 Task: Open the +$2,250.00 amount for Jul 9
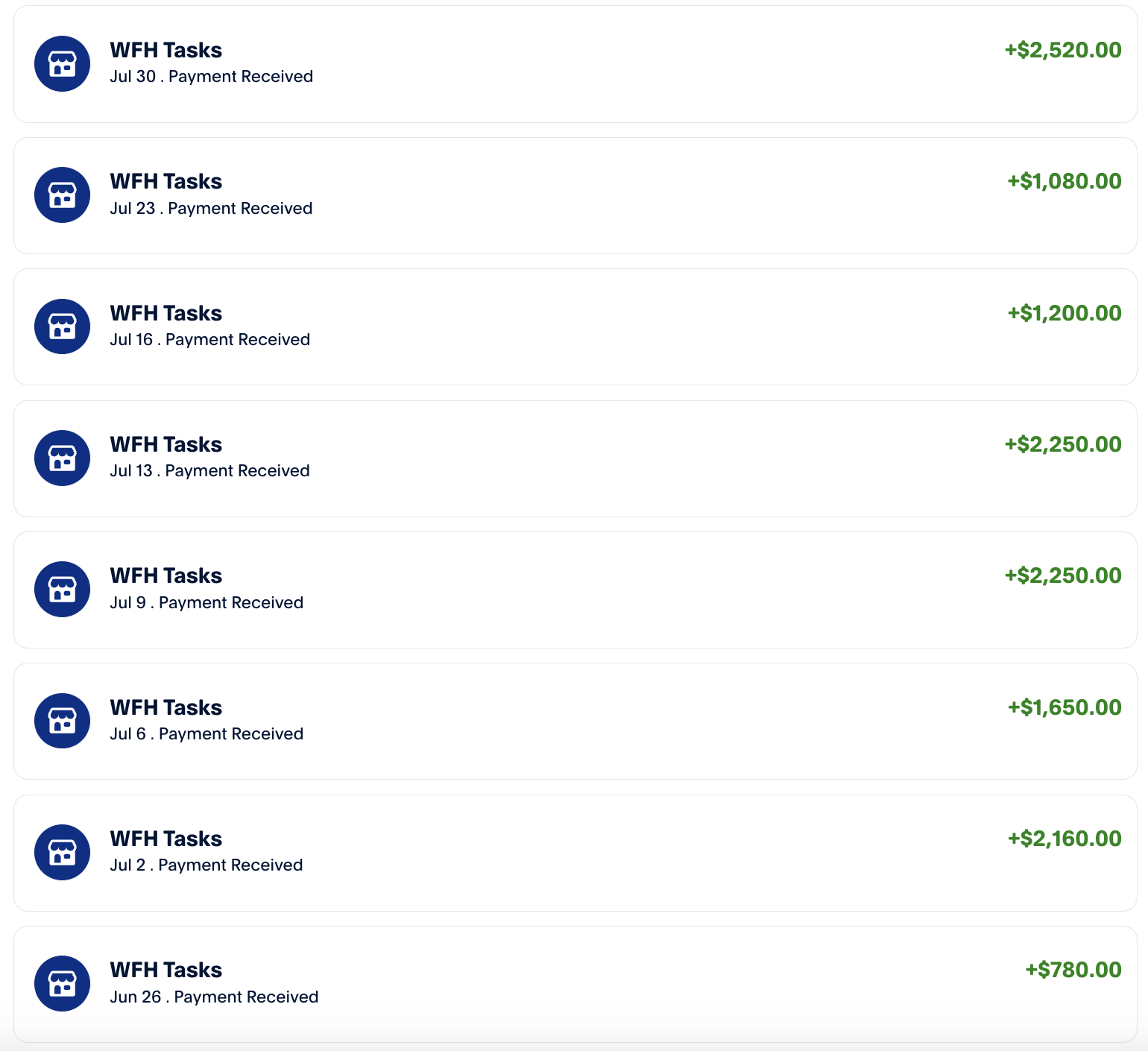click(x=1063, y=575)
